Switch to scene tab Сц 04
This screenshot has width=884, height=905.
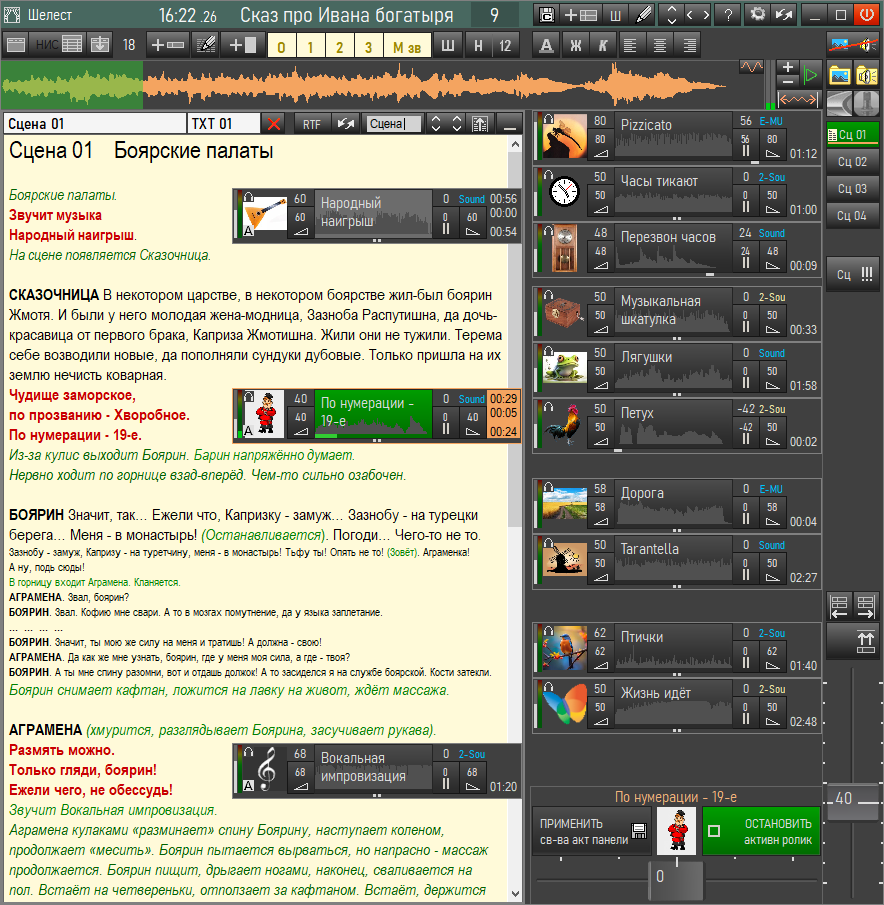(852, 216)
